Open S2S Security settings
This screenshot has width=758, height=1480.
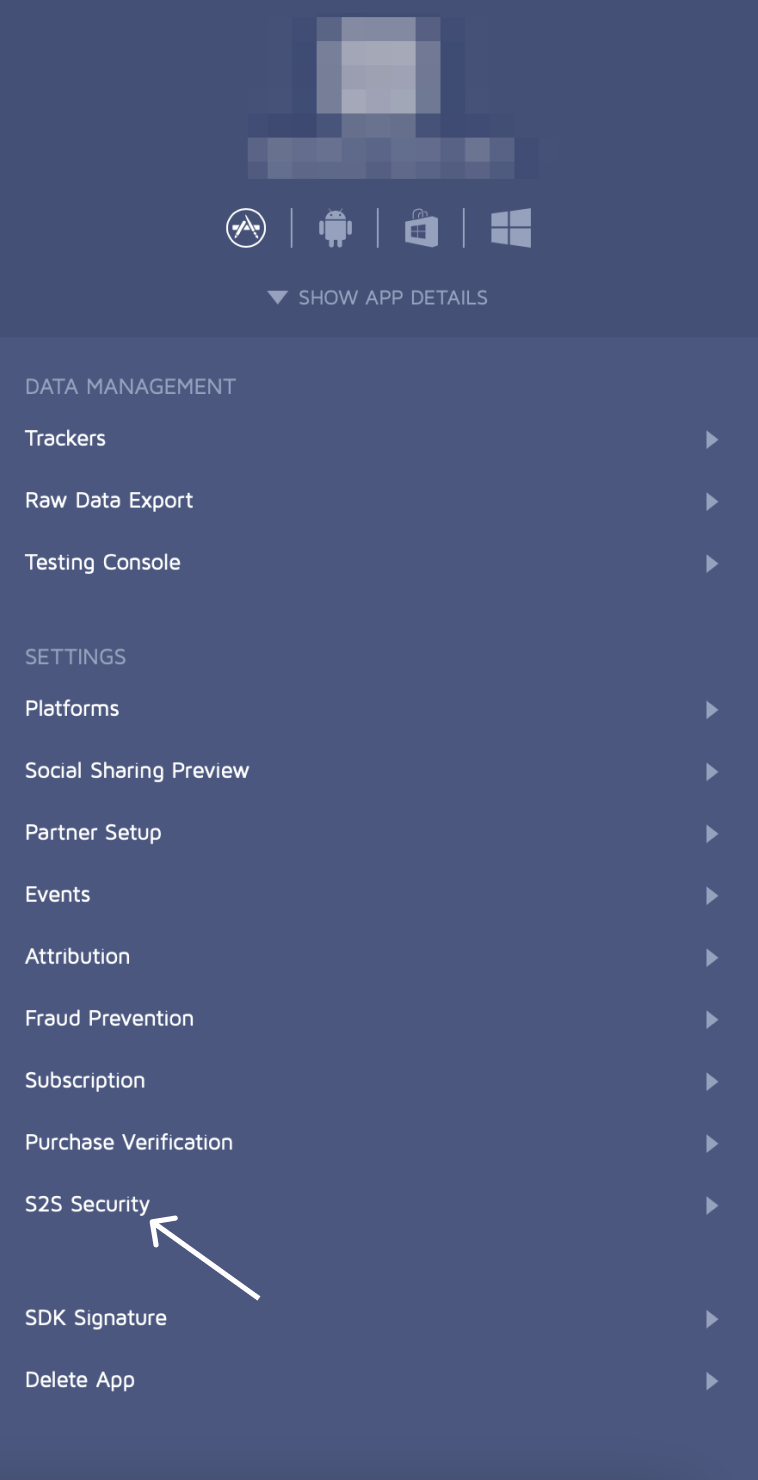pyautogui.click(x=87, y=1205)
